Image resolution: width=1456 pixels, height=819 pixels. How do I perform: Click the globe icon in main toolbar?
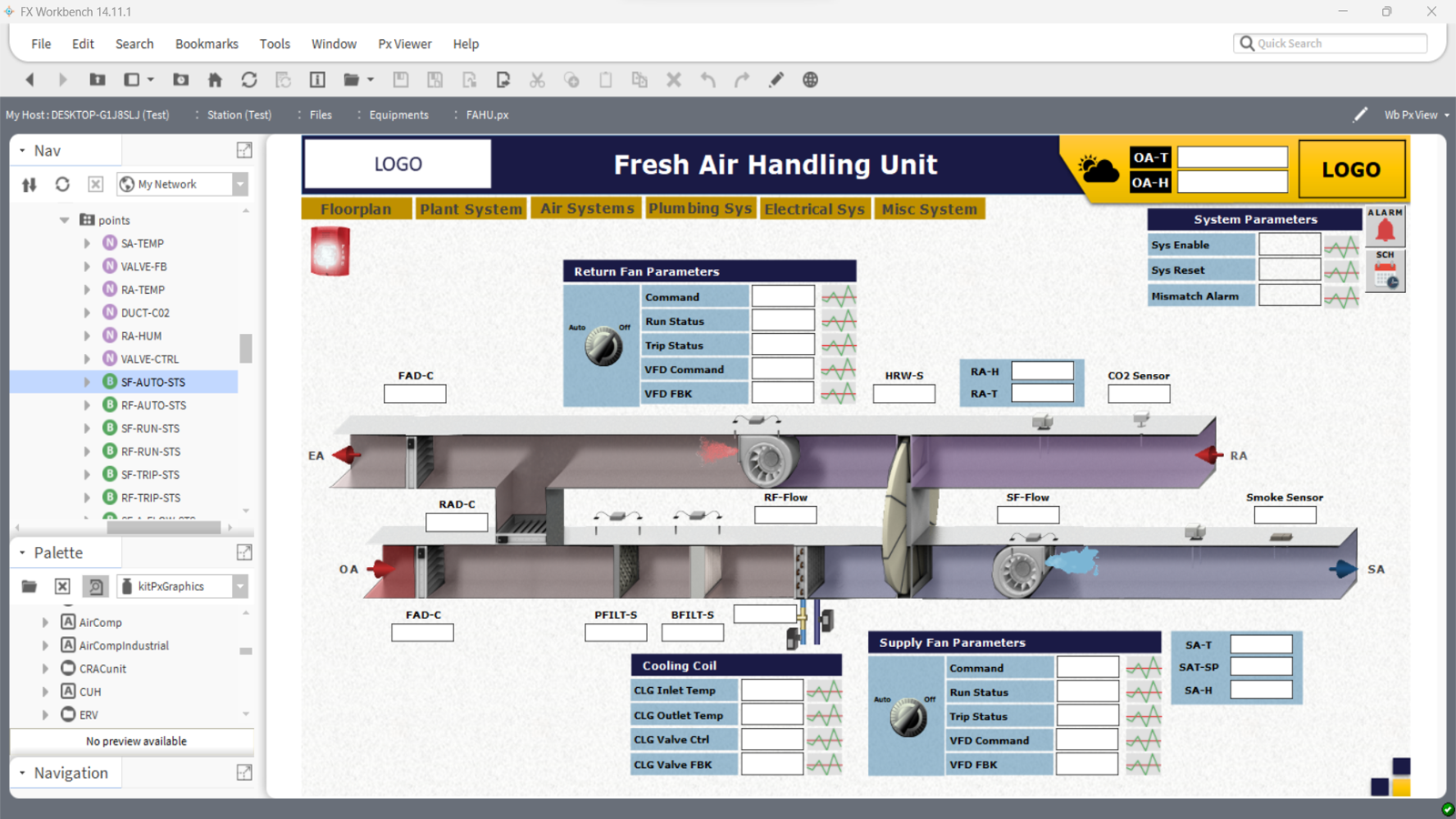[810, 80]
